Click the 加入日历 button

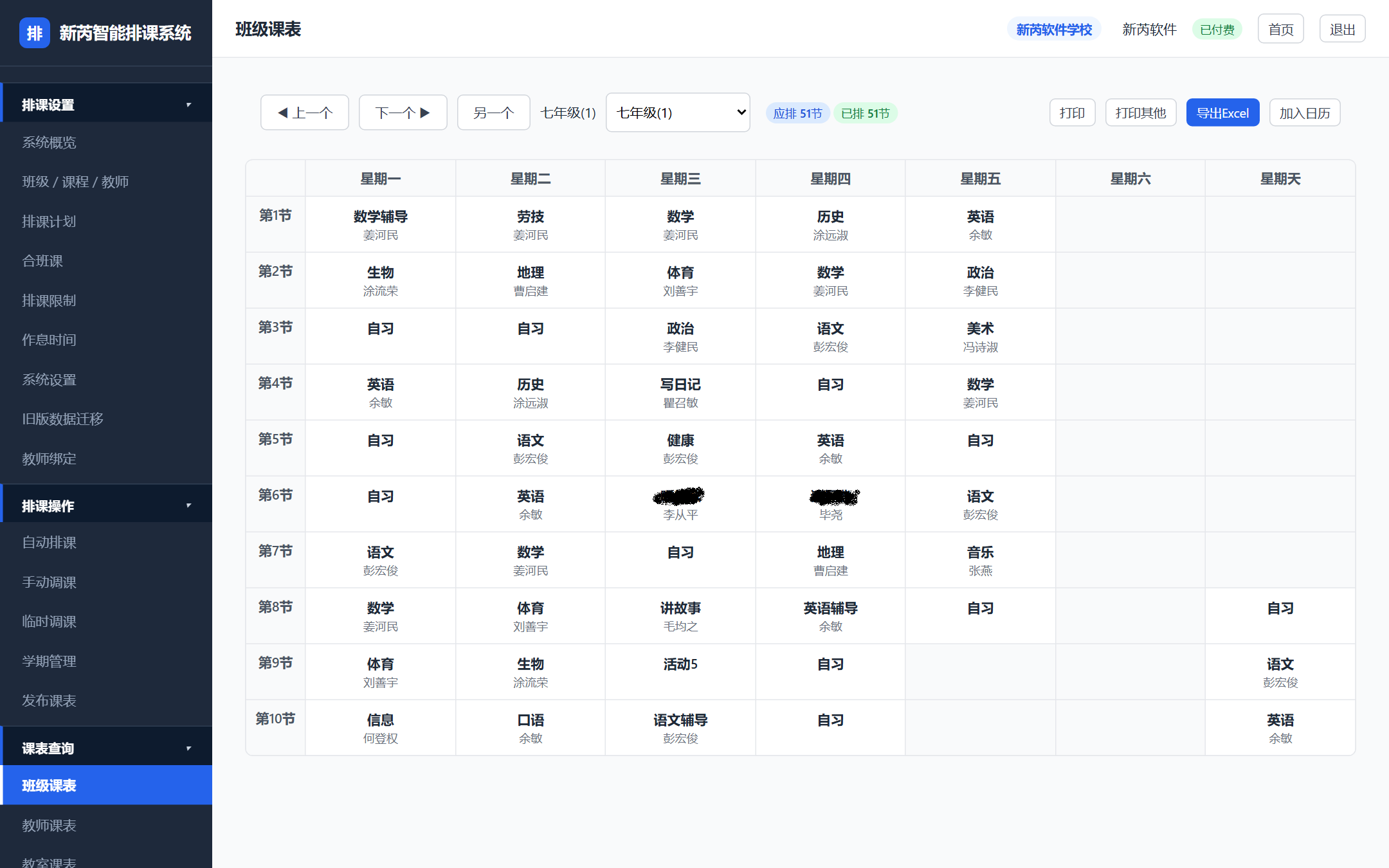point(1305,113)
